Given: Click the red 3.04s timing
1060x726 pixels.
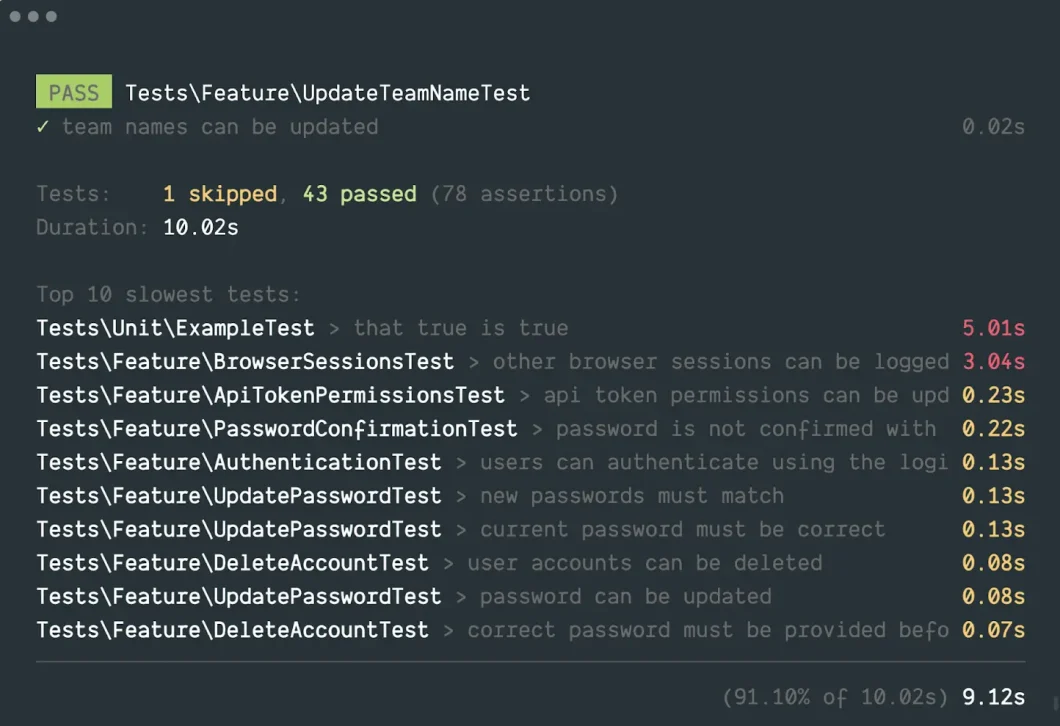Looking at the screenshot, I should 993,362.
